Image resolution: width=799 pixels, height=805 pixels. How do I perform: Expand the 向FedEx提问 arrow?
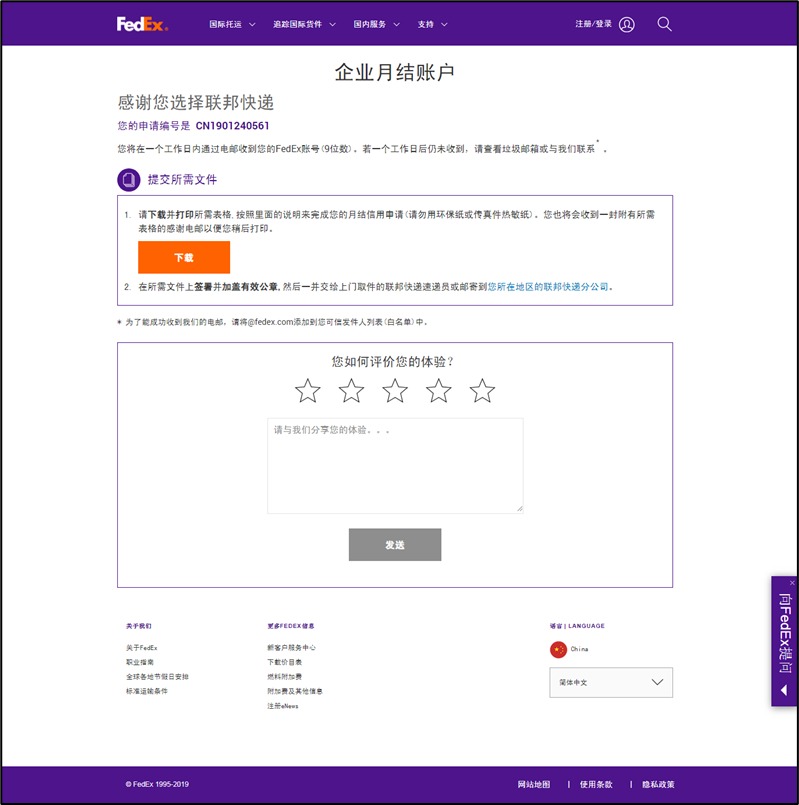(784, 690)
